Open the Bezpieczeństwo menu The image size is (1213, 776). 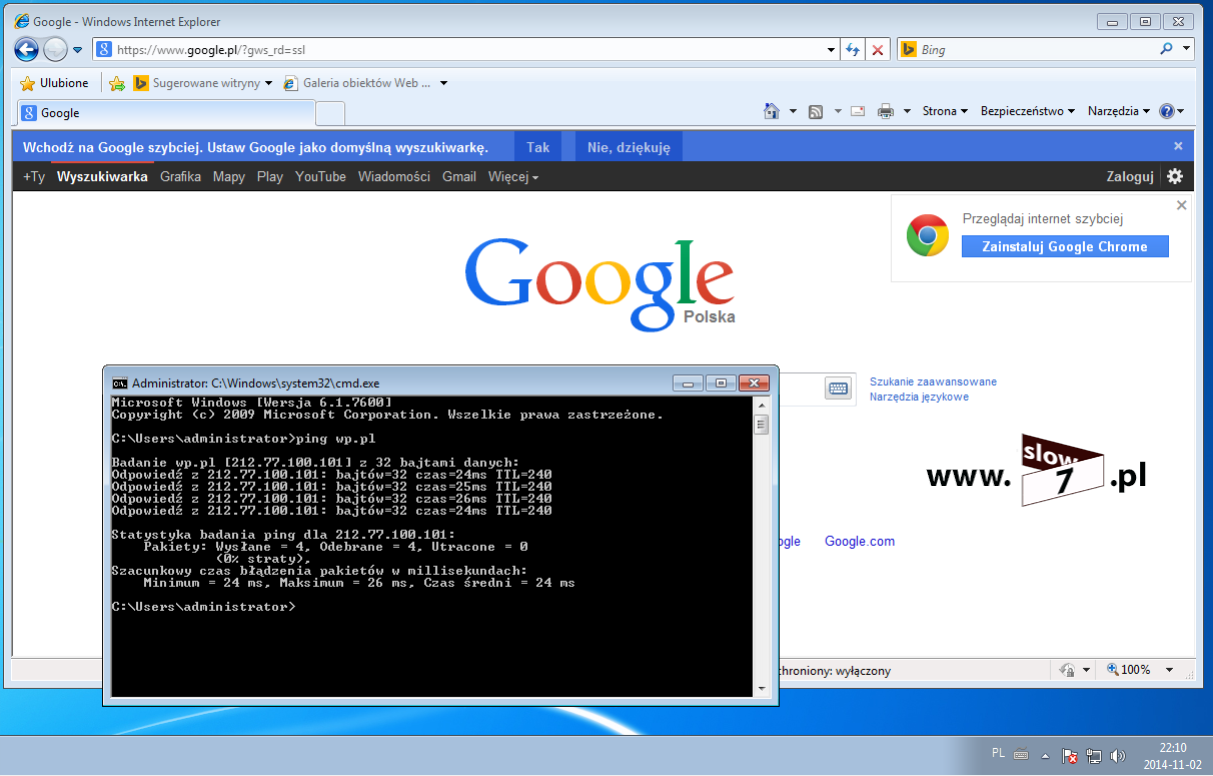[1028, 111]
